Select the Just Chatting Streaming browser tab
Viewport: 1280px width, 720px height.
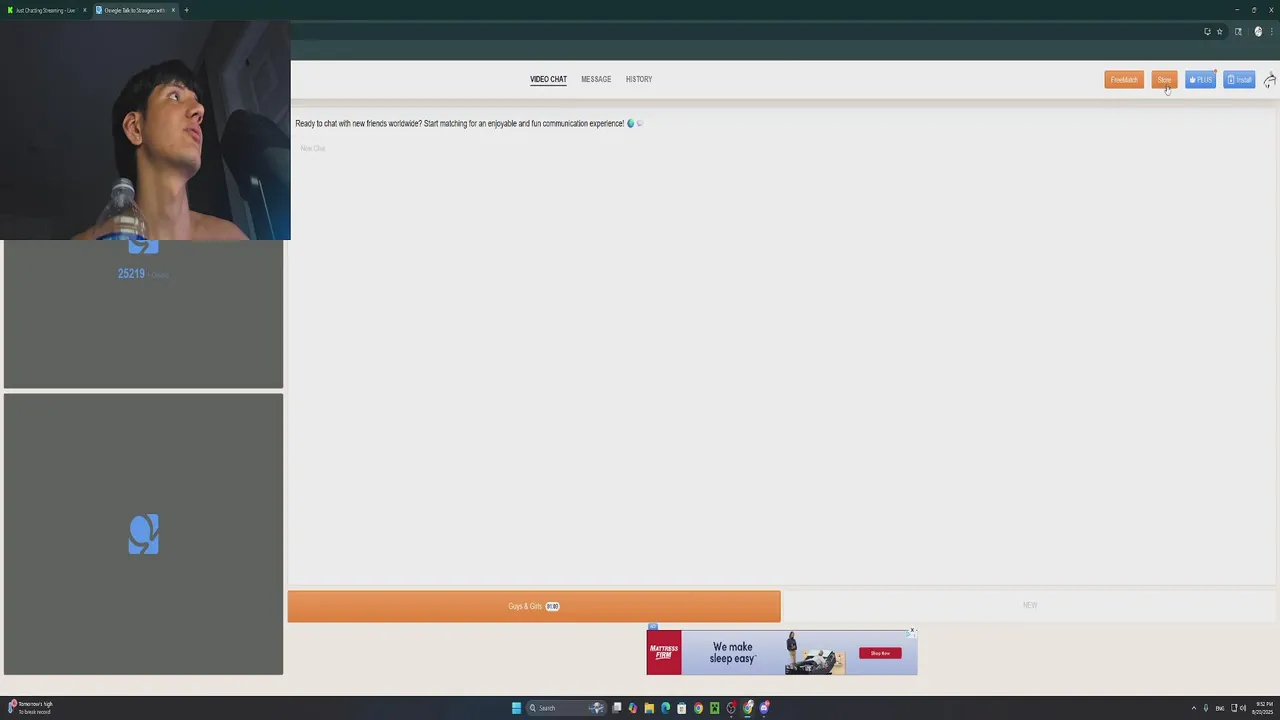click(44, 10)
